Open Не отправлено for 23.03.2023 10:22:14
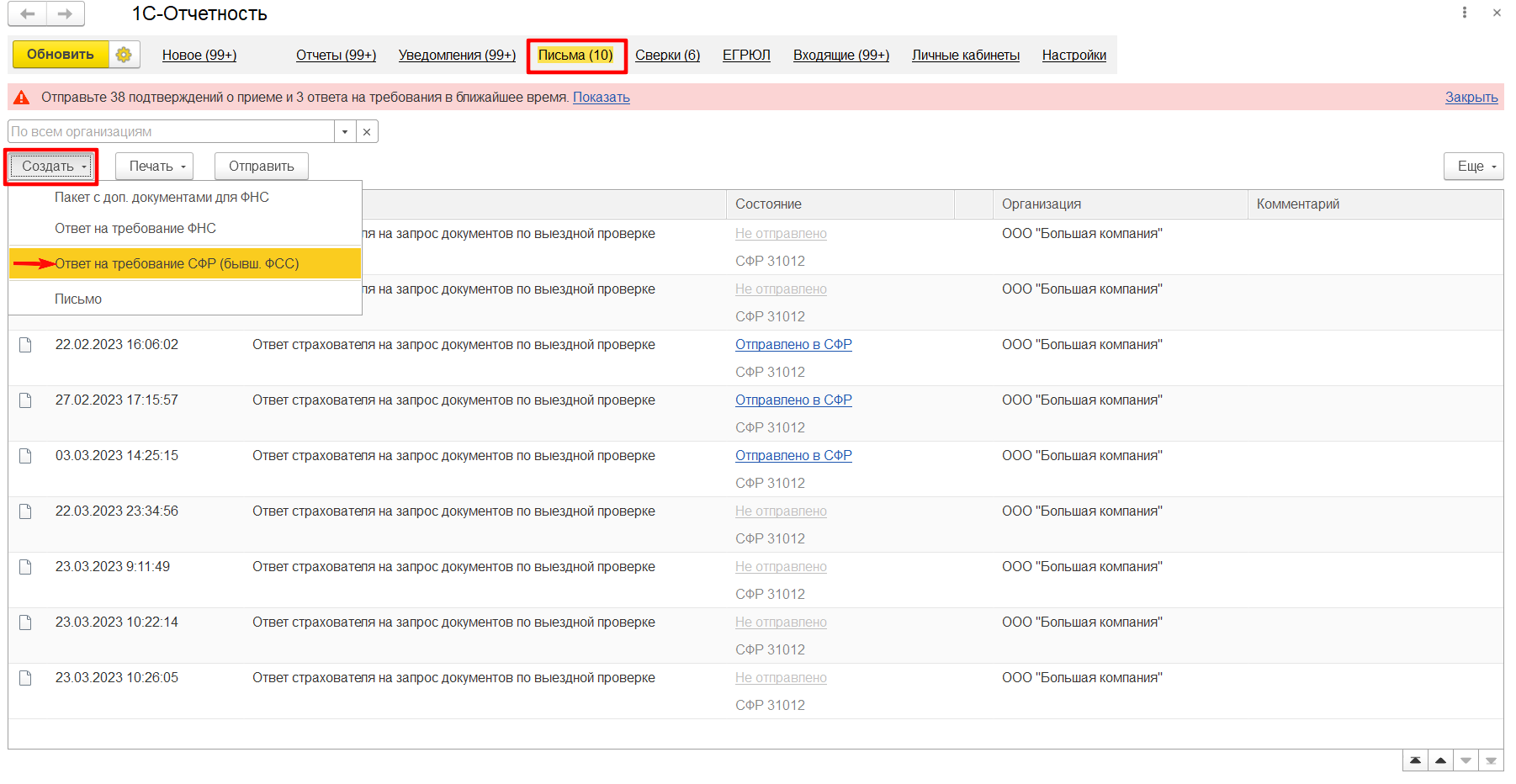 [781, 622]
